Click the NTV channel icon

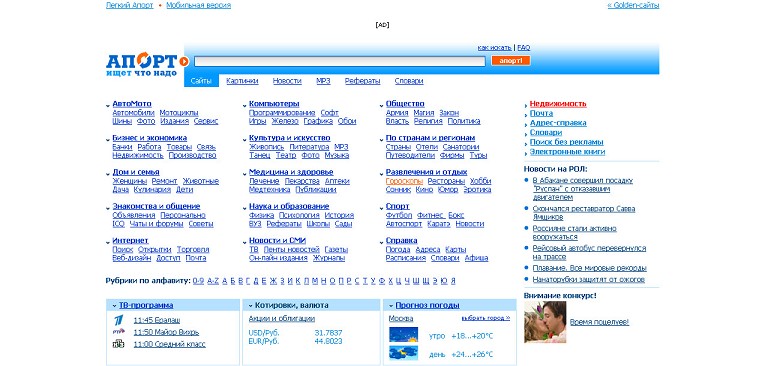(x=118, y=344)
